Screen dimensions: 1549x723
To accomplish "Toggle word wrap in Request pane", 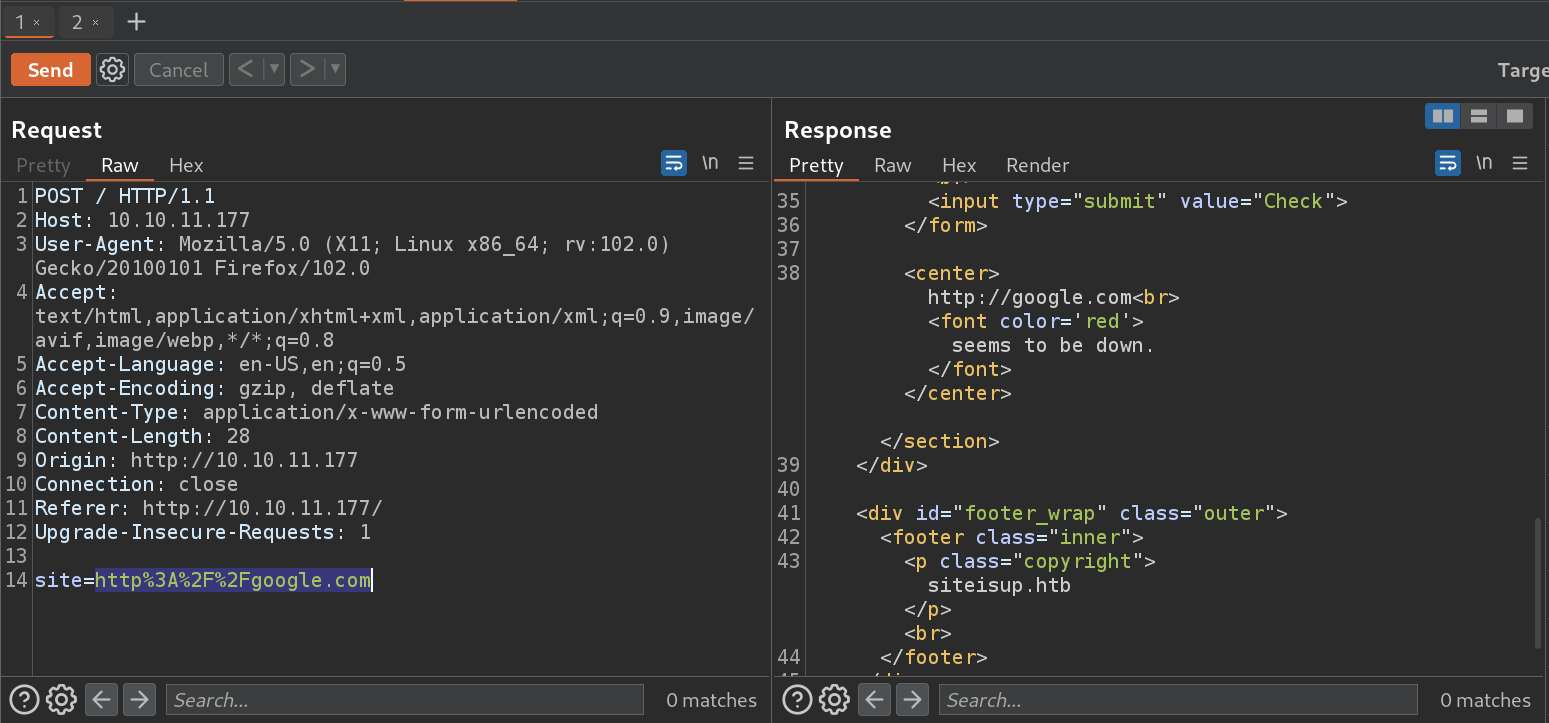I will [674, 163].
